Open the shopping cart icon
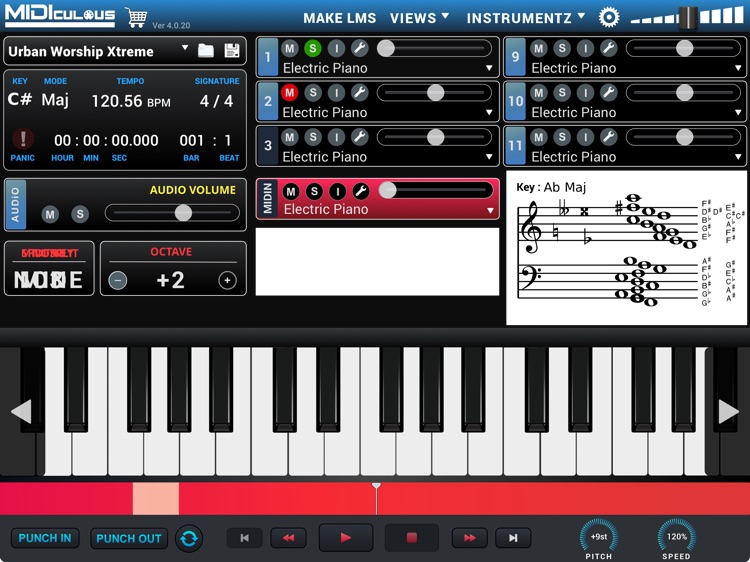Viewport: 750px width, 562px height. pyautogui.click(x=136, y=17)
